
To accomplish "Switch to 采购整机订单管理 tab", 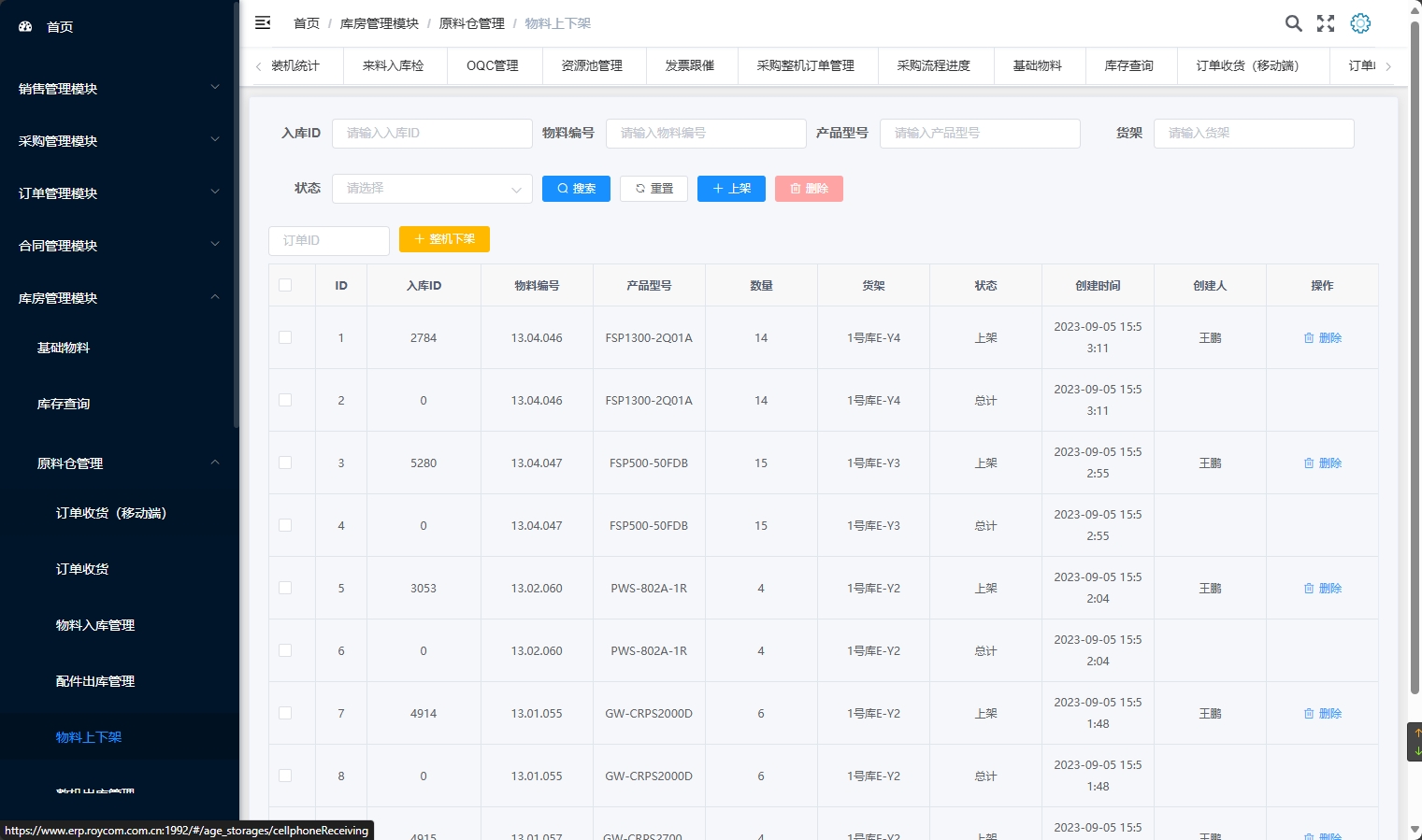I will pyautogui.click(x=806, y=65).
